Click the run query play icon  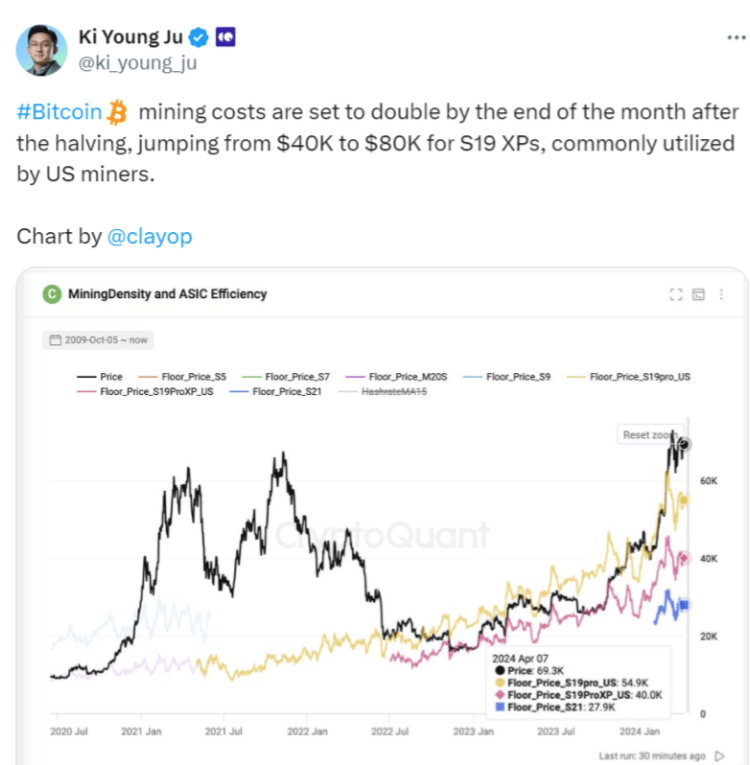pos(719,756)
